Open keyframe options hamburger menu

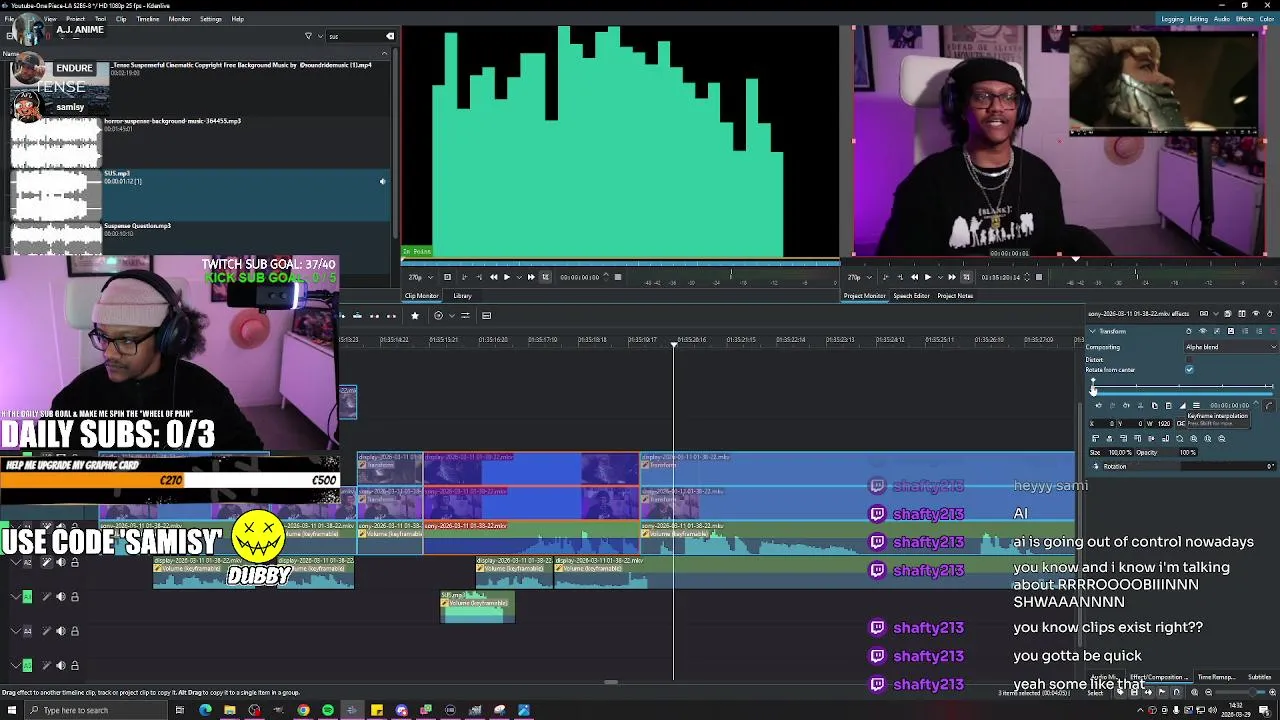pyautogui.click(x=1196, y=406)
